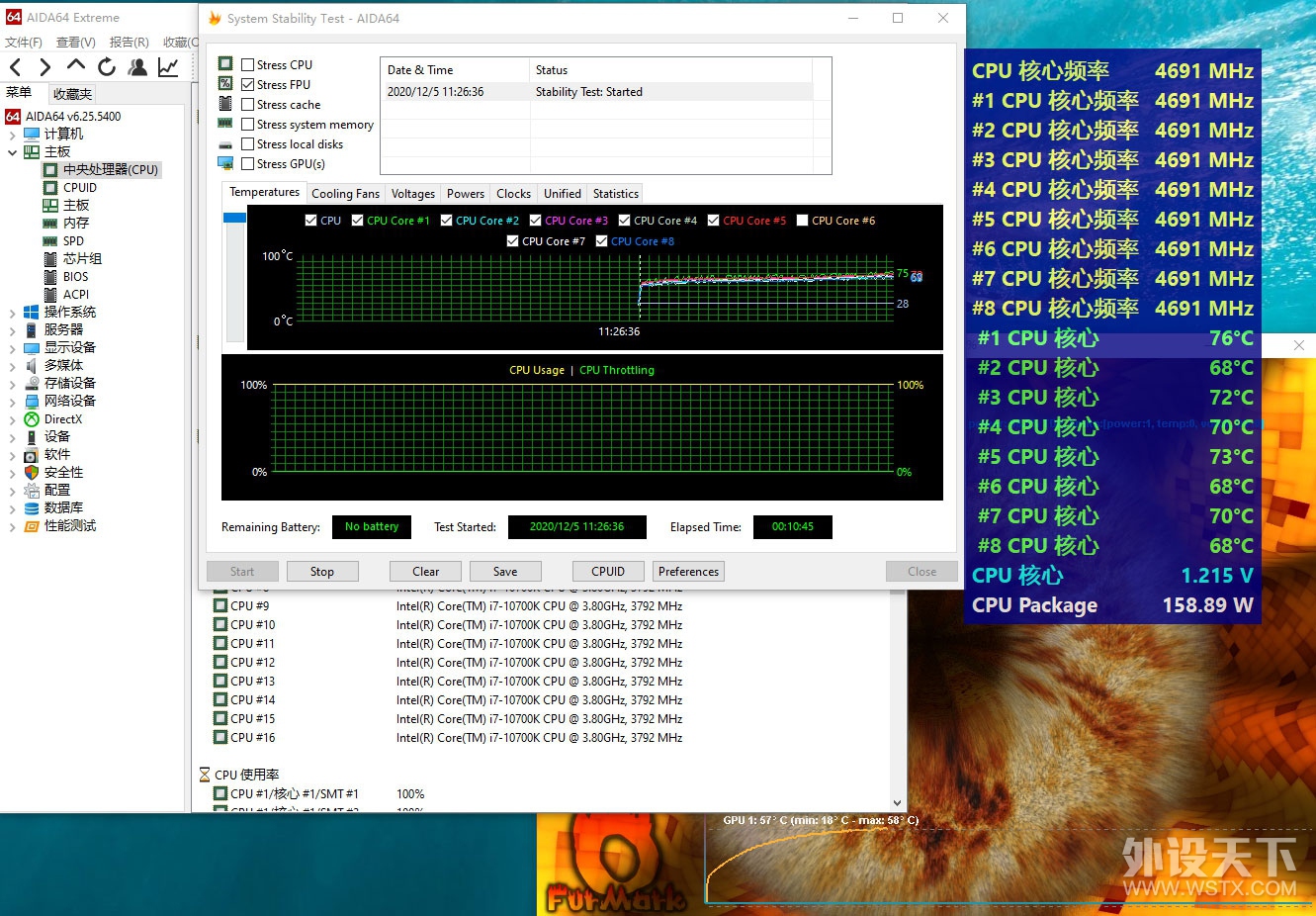Viewport: 1316px width, 916px height.
Task: Click the 多媒体 multimedia icon item
Action: click(32, 365)
